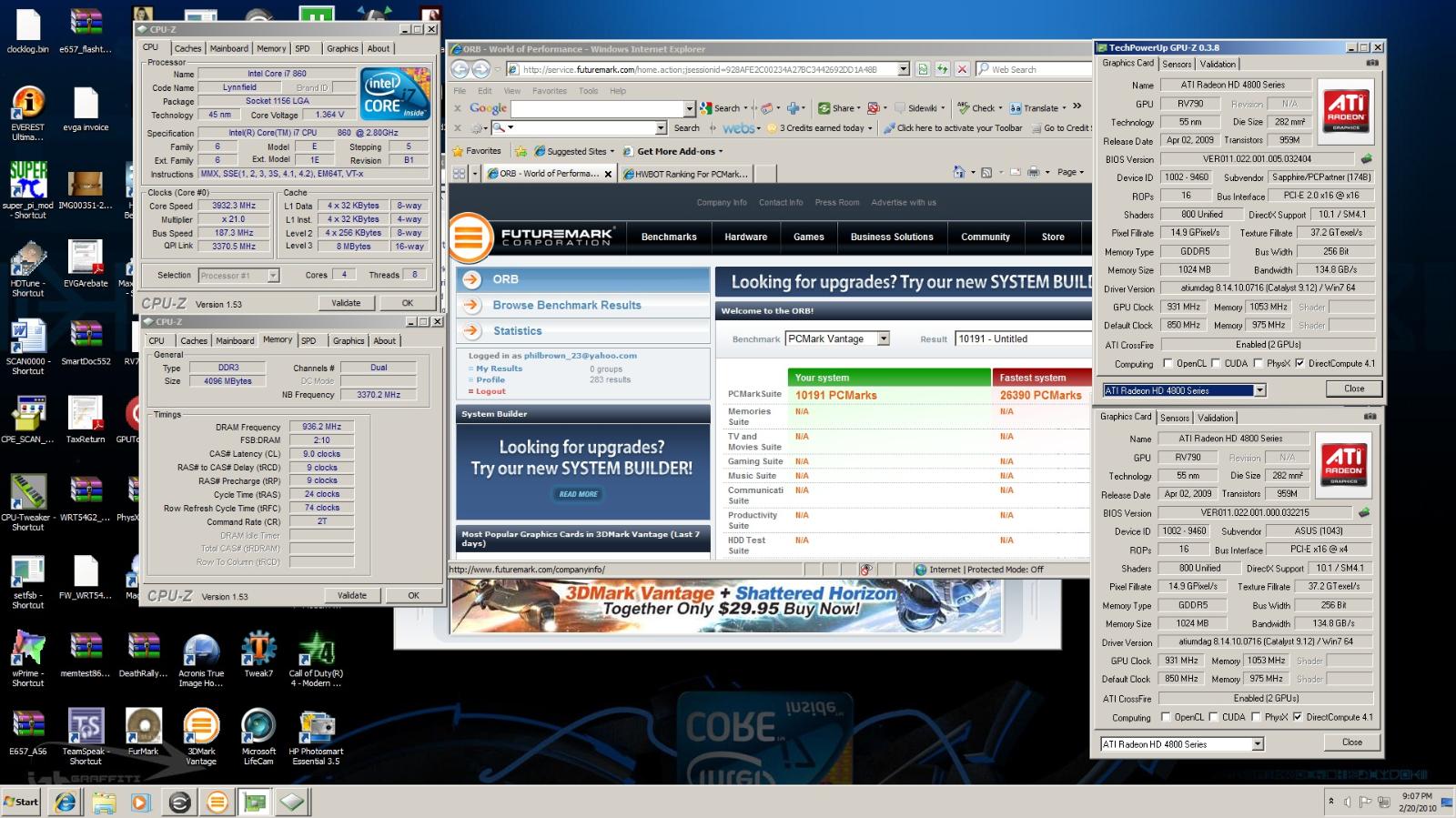The width and height of the screenshot is (1456, 818).
Task: Open Sensors tab in top GPU-Z
Action: (x=1177, y=64)
